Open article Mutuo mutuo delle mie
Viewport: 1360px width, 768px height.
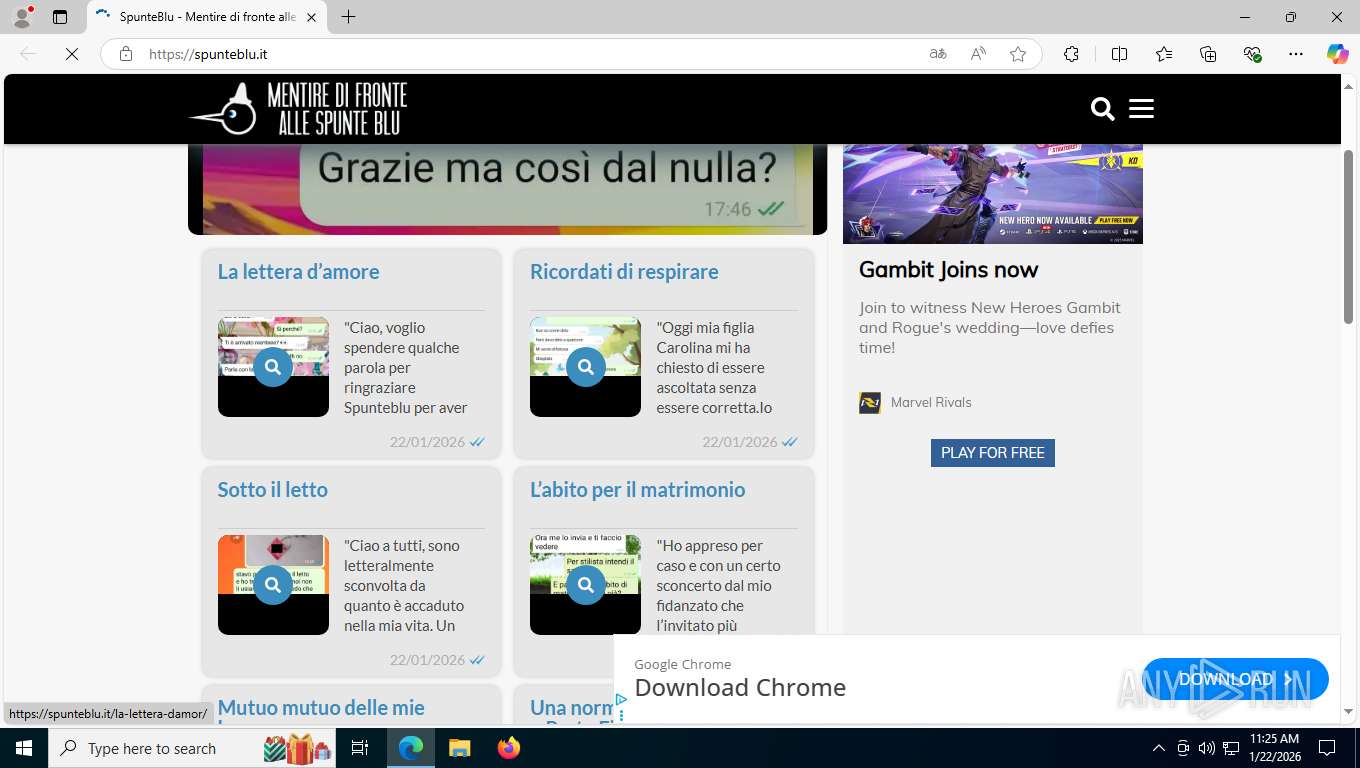pos(321,708)
